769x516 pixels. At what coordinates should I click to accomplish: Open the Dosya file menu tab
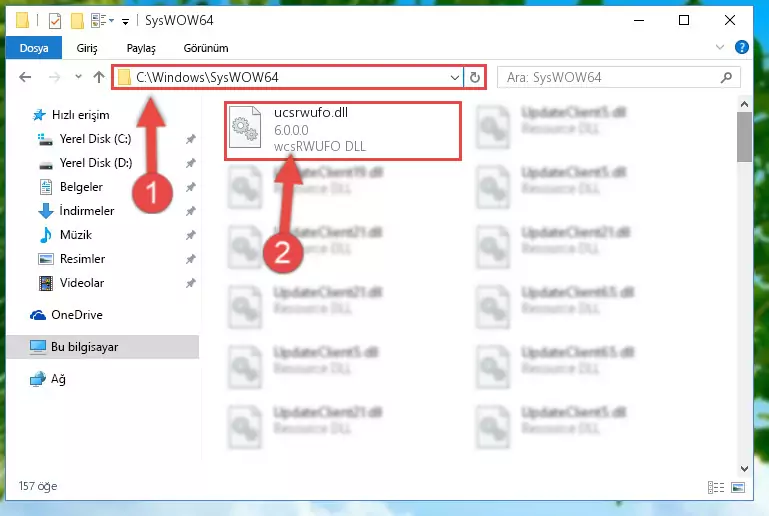coord(34,48)
